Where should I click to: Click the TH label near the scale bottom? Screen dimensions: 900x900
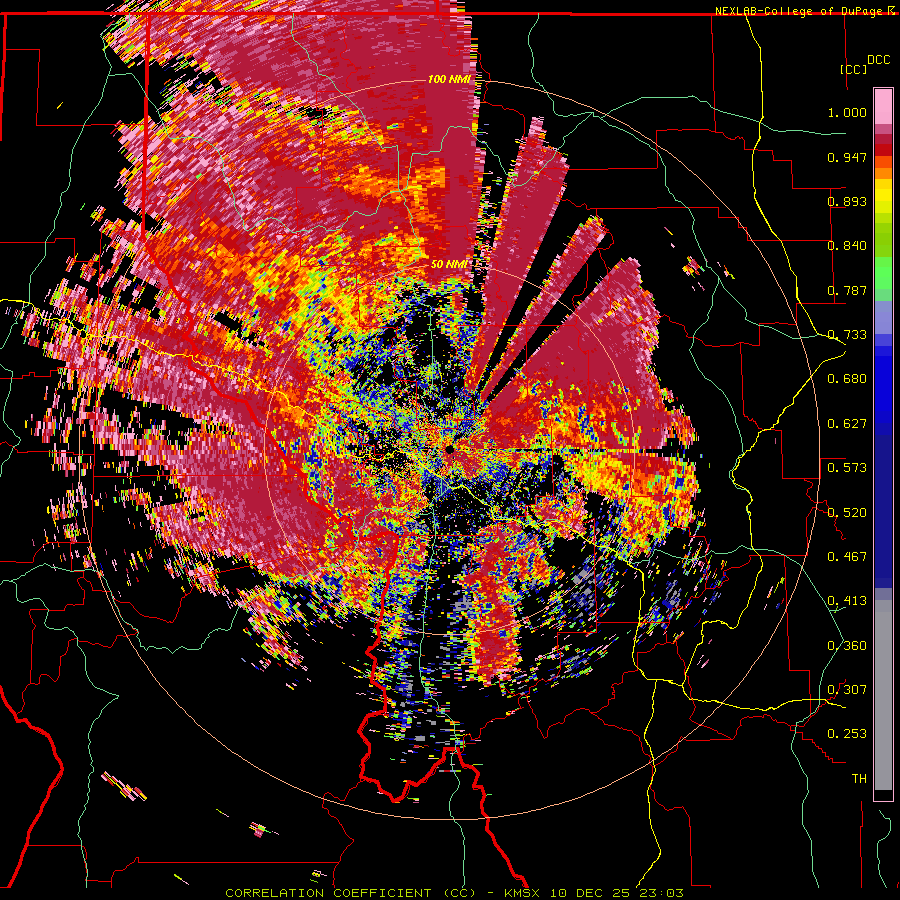pos(859,779)
